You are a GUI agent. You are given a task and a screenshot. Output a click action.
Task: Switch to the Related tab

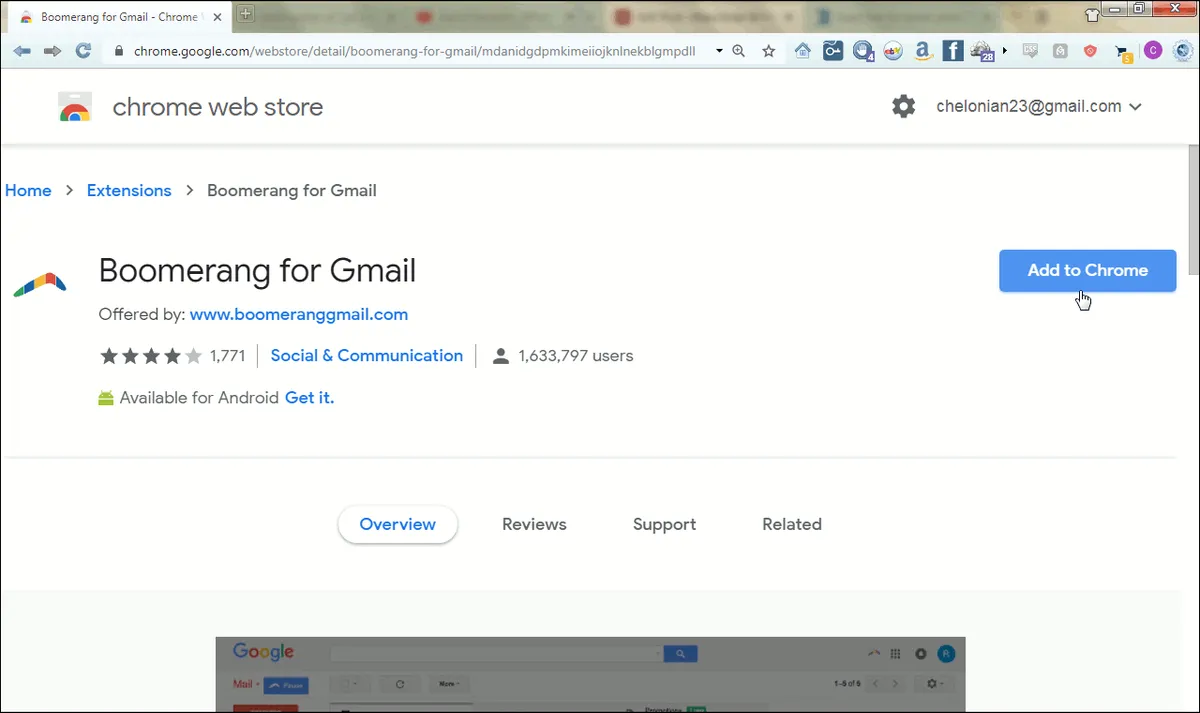coord(792,524)
